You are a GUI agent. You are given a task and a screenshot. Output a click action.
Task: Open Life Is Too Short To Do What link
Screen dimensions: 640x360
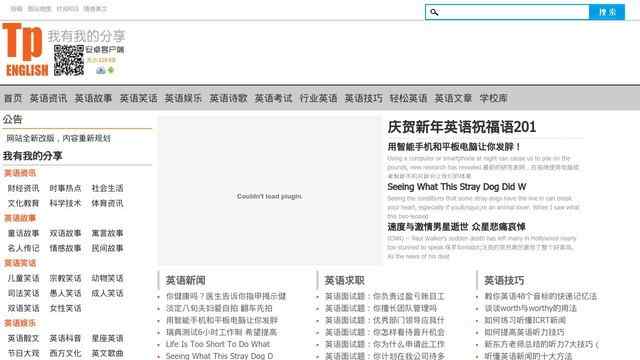pyautogui.click(x=218, y=344)
